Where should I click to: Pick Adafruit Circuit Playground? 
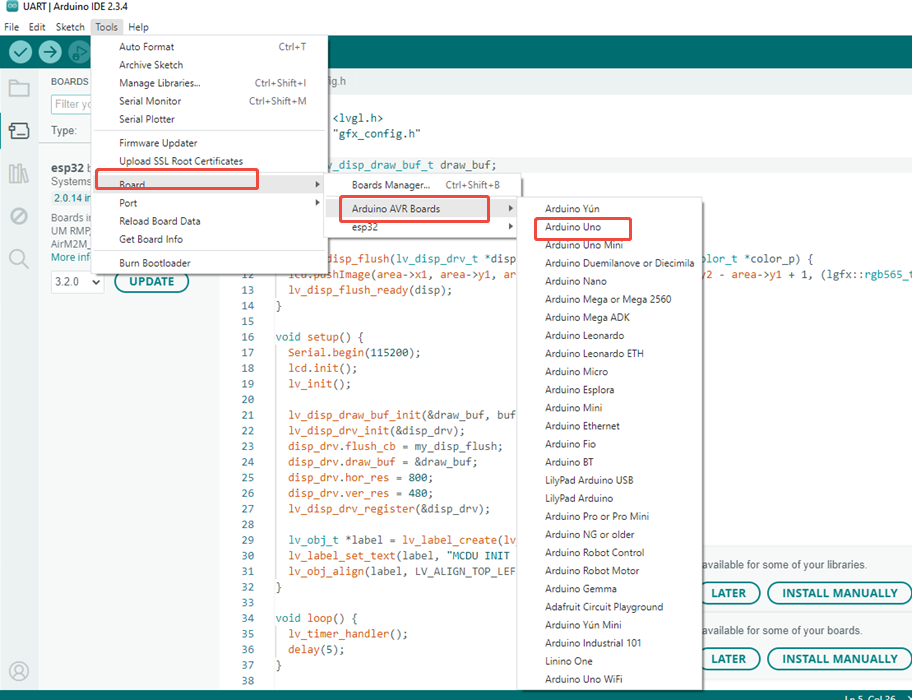(610, 606)
